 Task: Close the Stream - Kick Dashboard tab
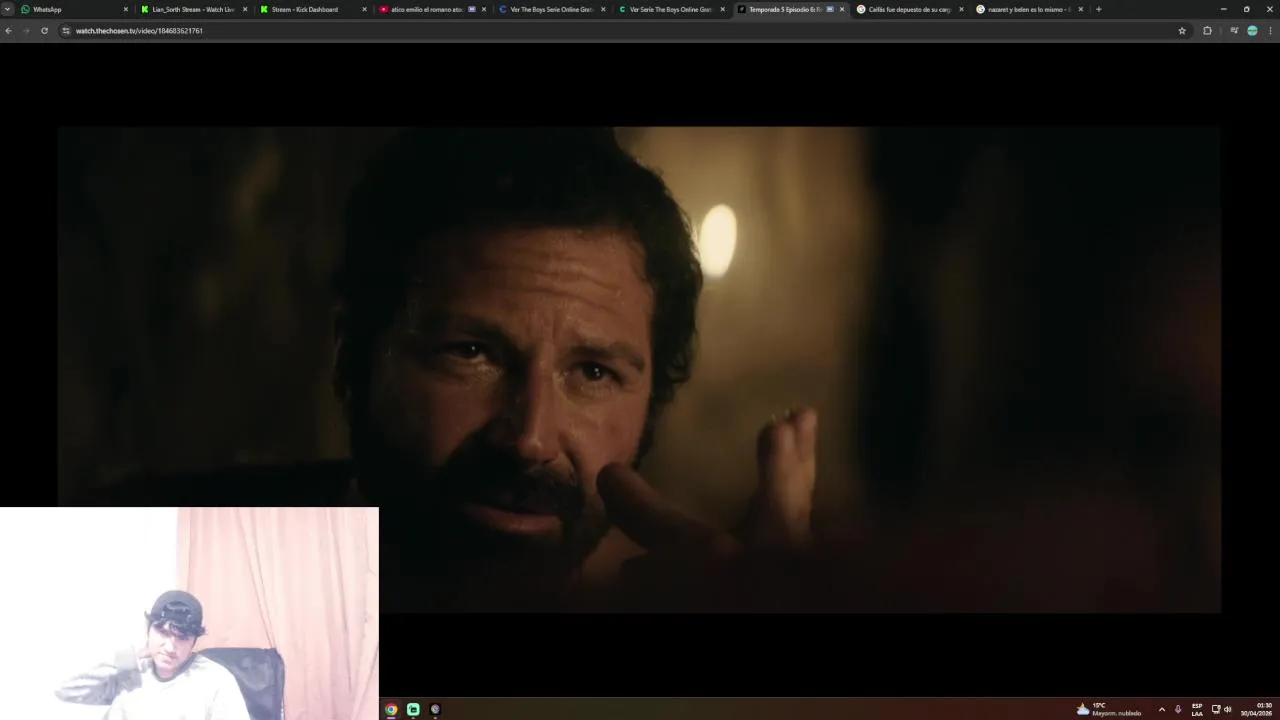[364, 9]
